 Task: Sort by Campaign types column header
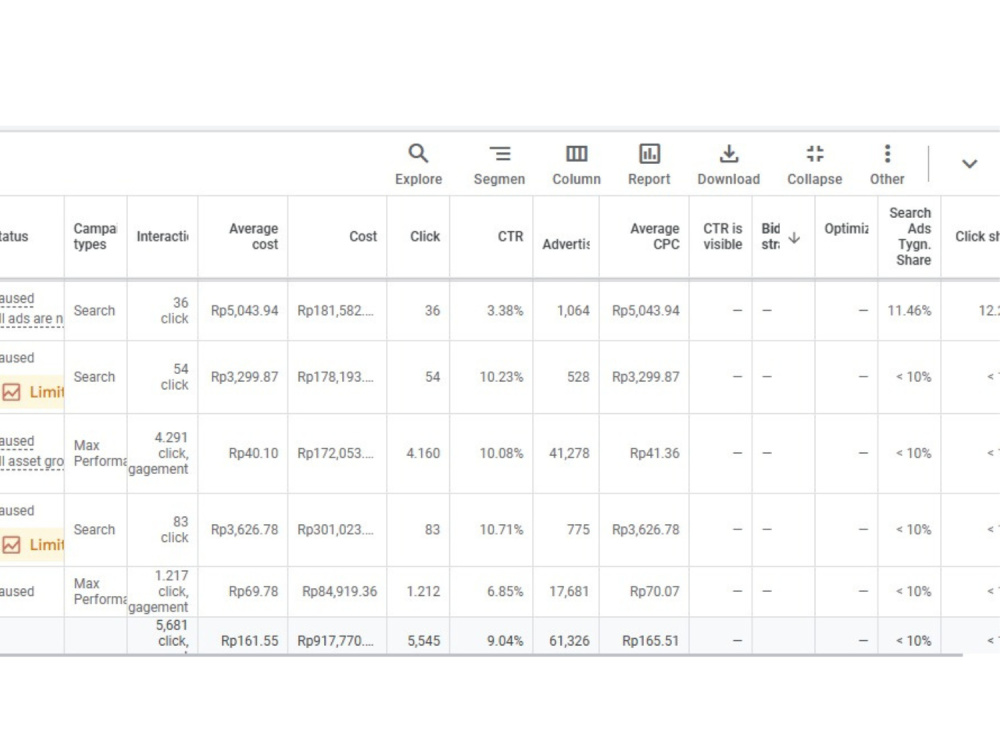(x=95, y=237)
